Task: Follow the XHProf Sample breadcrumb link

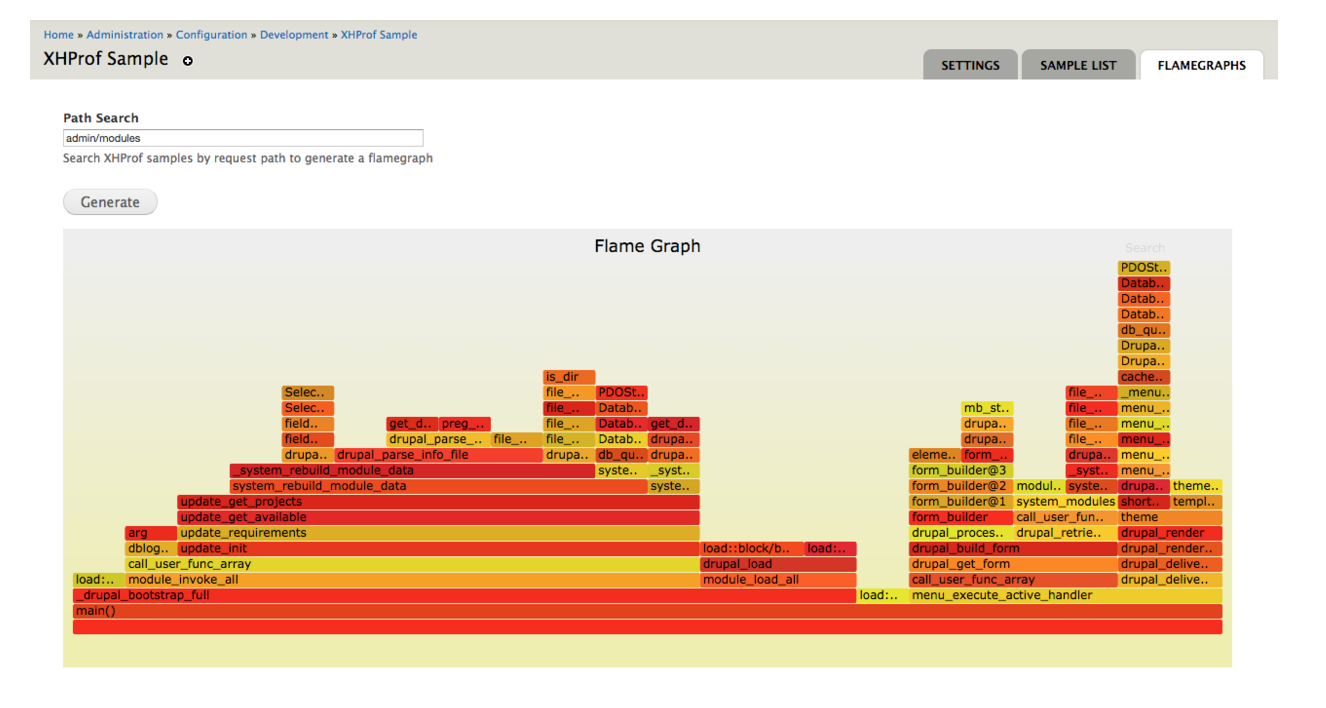Action: coord(379,35)
